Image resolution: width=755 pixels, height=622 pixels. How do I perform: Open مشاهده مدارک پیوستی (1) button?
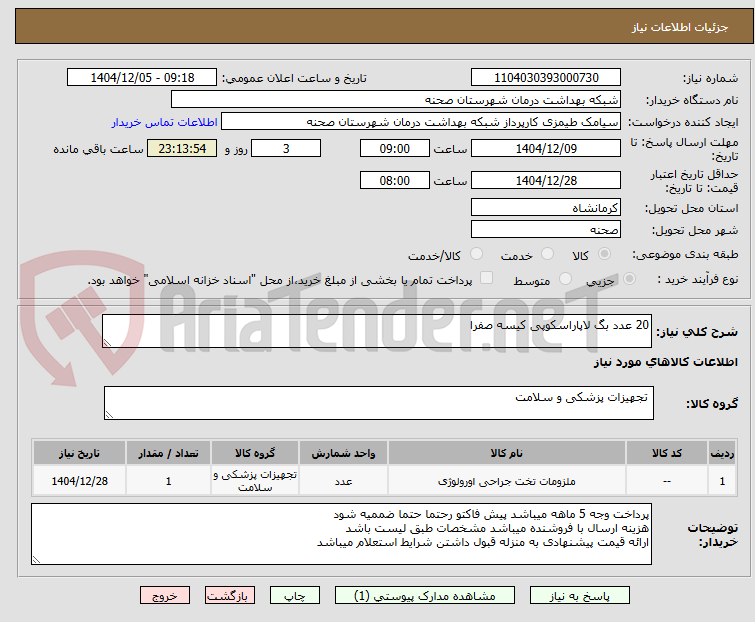(x=425, y=596)
